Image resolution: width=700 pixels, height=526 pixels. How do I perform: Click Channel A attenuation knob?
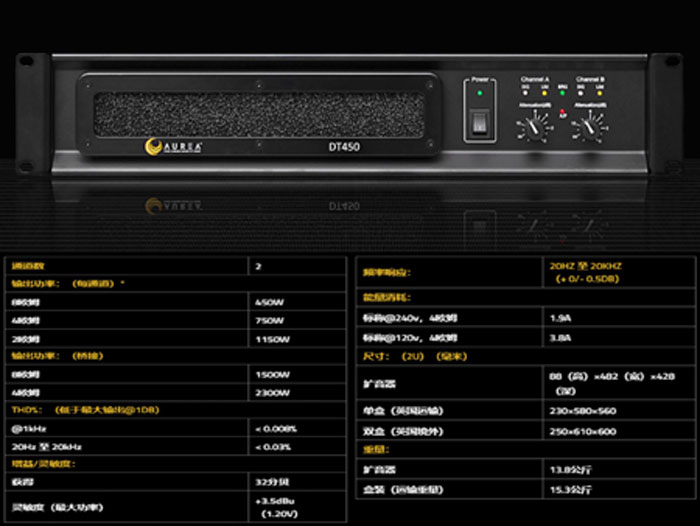(534, 128)
